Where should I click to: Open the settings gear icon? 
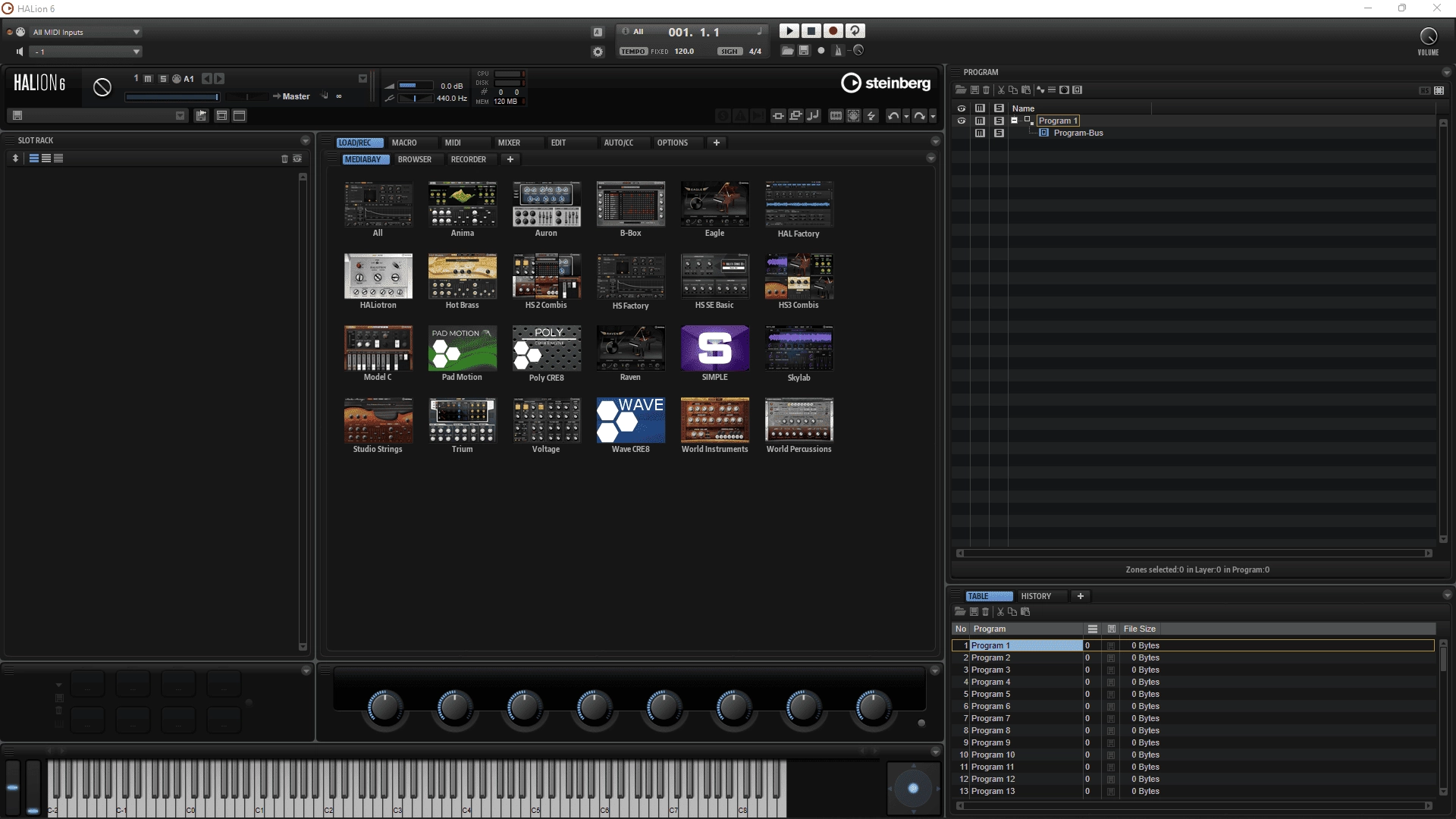coord(598,52)
